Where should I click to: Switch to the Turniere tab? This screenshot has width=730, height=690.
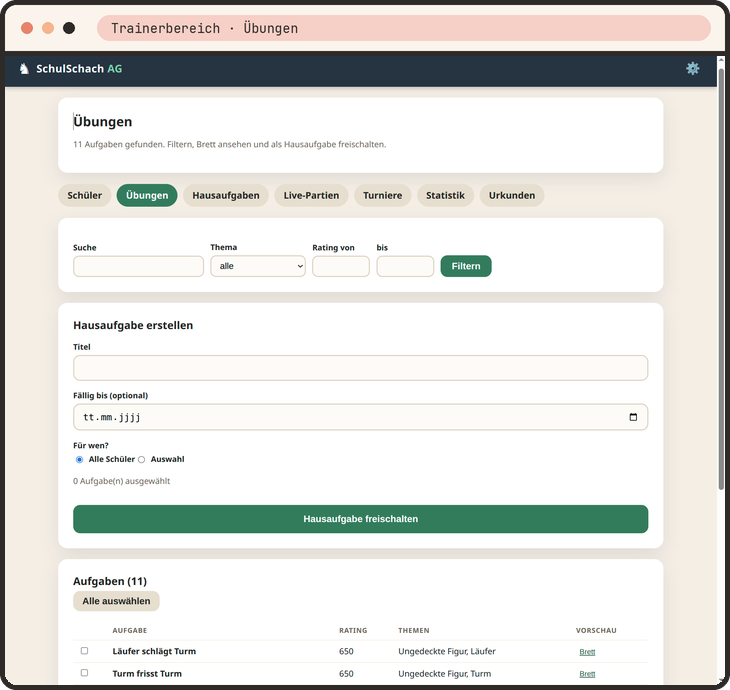pyautogui.click(x=382, y=196)
